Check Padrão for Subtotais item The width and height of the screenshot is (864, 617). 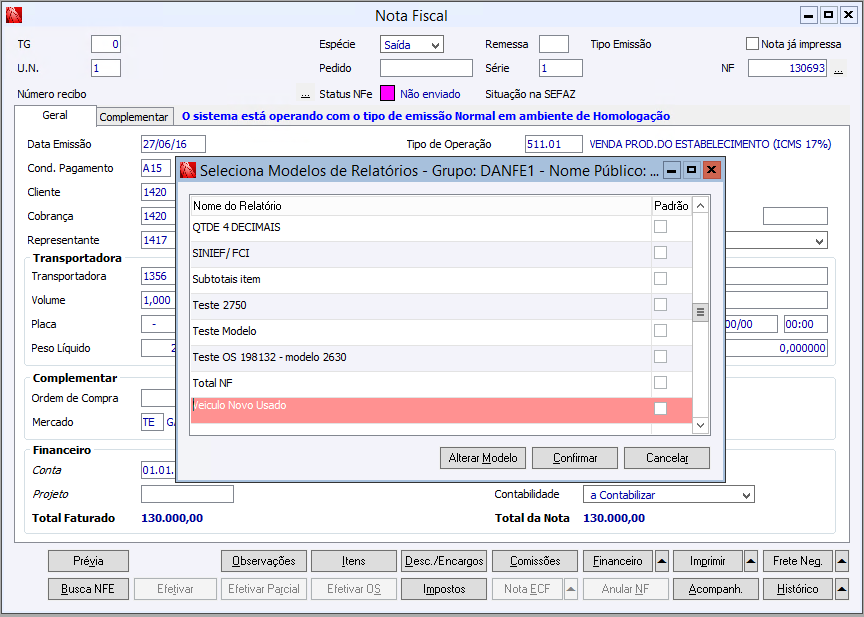[x=660, y=278]
